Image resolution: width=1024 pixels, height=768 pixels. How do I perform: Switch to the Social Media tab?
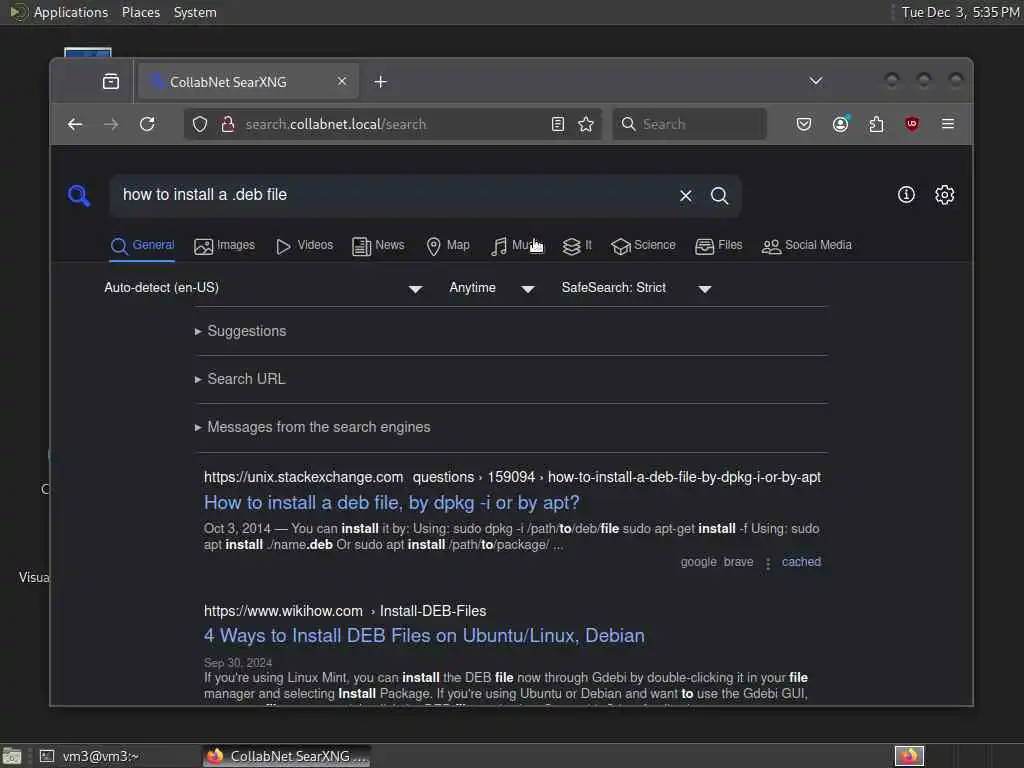coord(807,246)
